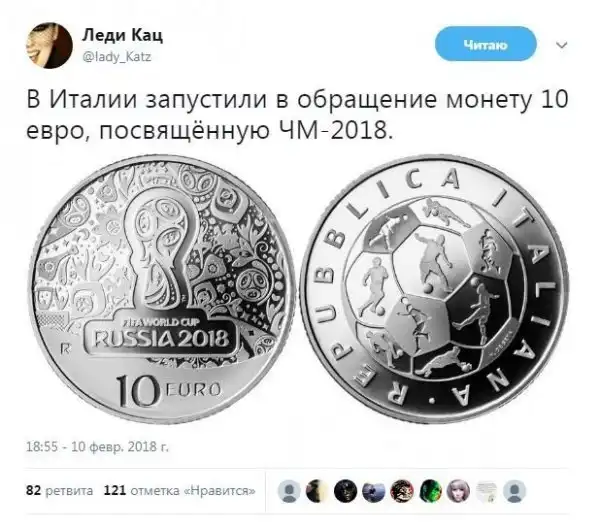Open first liker's gray default avatar

(x=289, y=491)
